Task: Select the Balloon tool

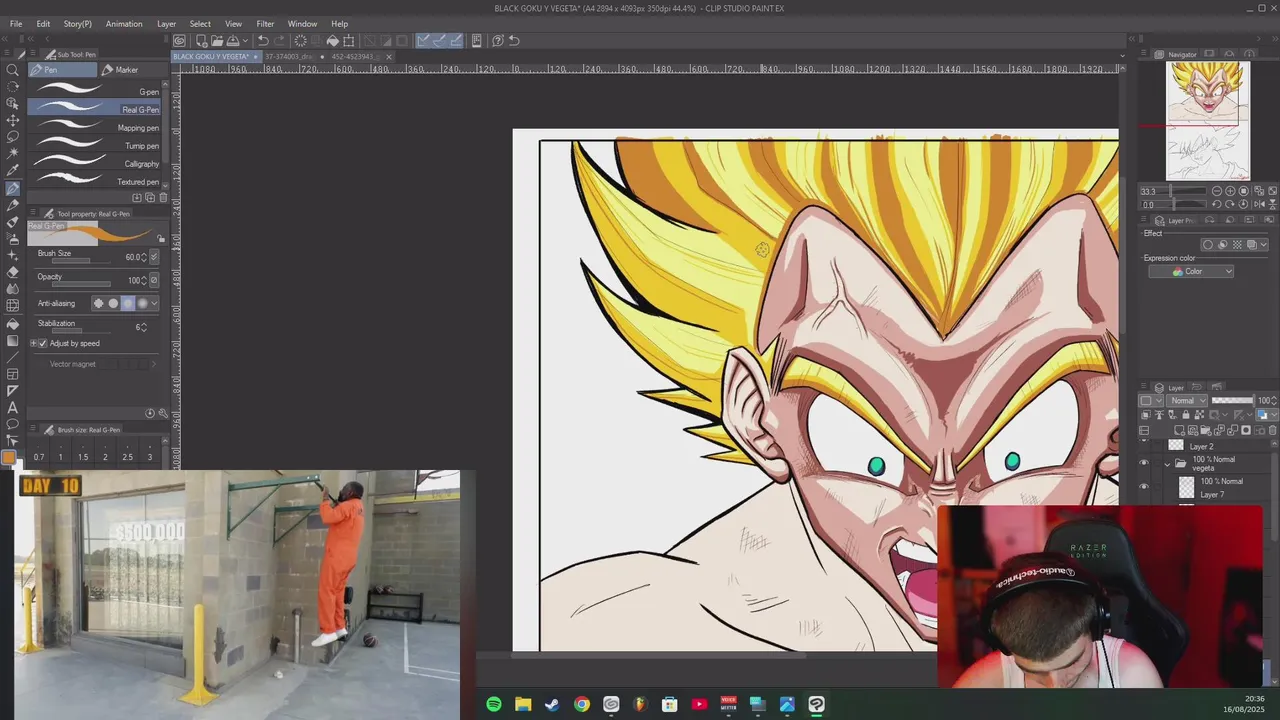Action: click(x=12, y=424)
